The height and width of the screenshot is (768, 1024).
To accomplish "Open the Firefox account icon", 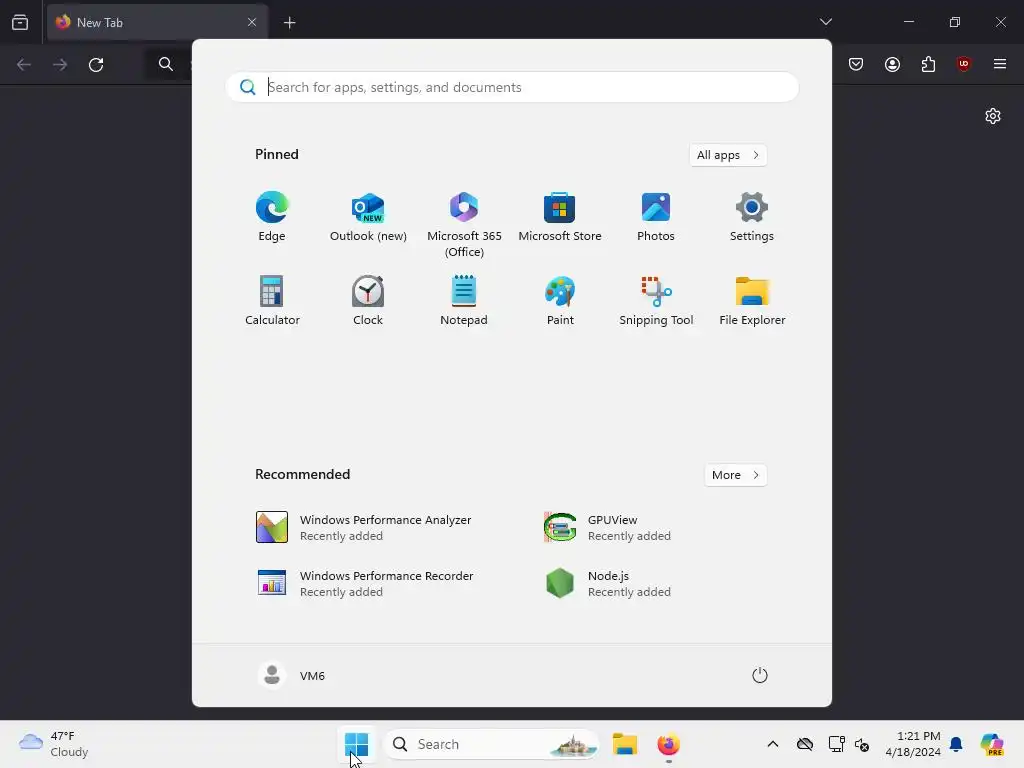I will click(892, 64).
